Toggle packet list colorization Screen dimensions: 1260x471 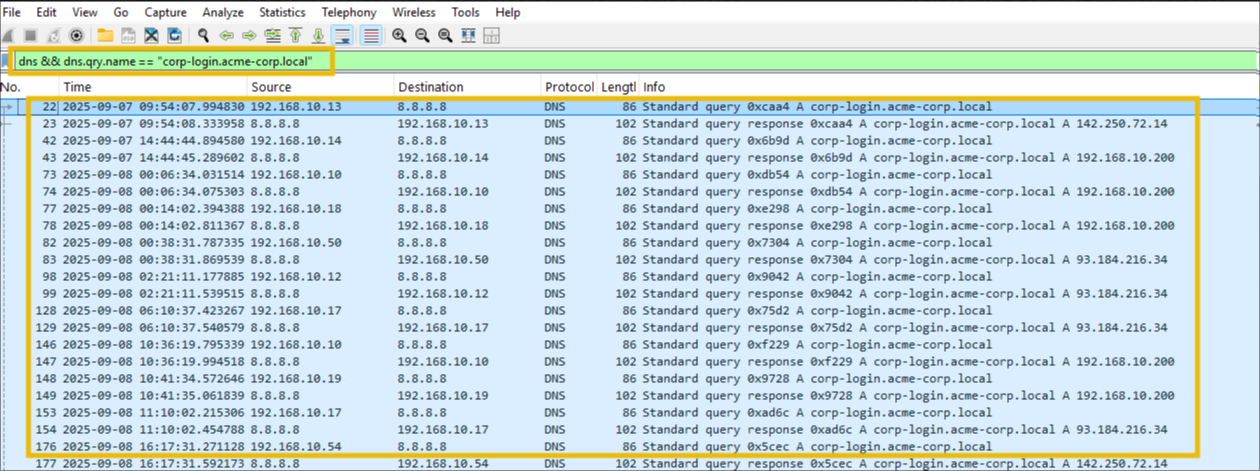[x=371, y=36]
